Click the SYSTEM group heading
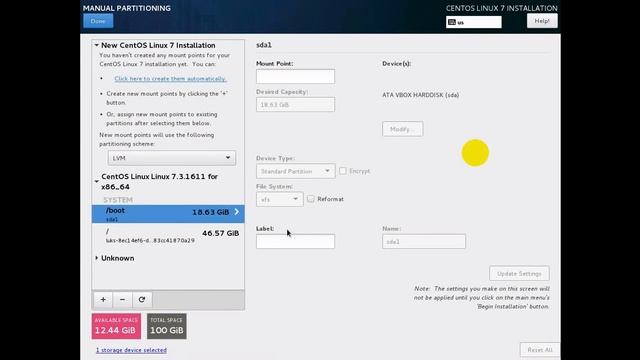The width and height of the screenshot is (640, 360). point(118,200)
